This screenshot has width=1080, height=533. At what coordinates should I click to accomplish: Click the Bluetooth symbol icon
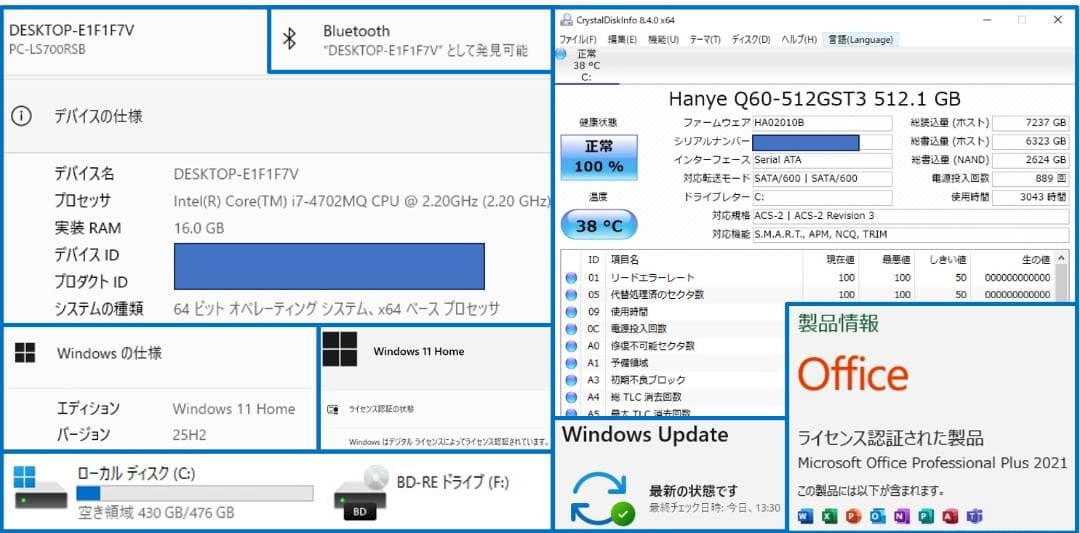tap(290, 40)
